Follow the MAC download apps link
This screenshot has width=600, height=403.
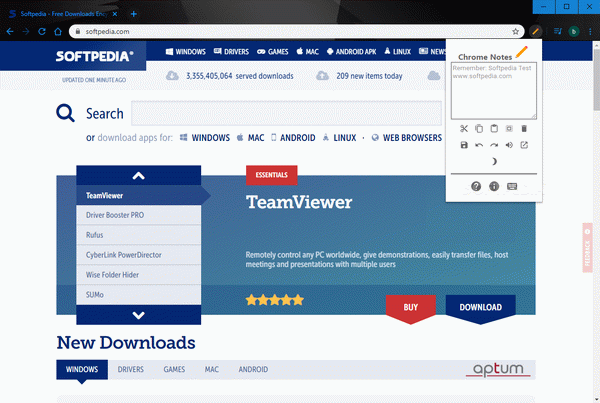click(251, 138)
